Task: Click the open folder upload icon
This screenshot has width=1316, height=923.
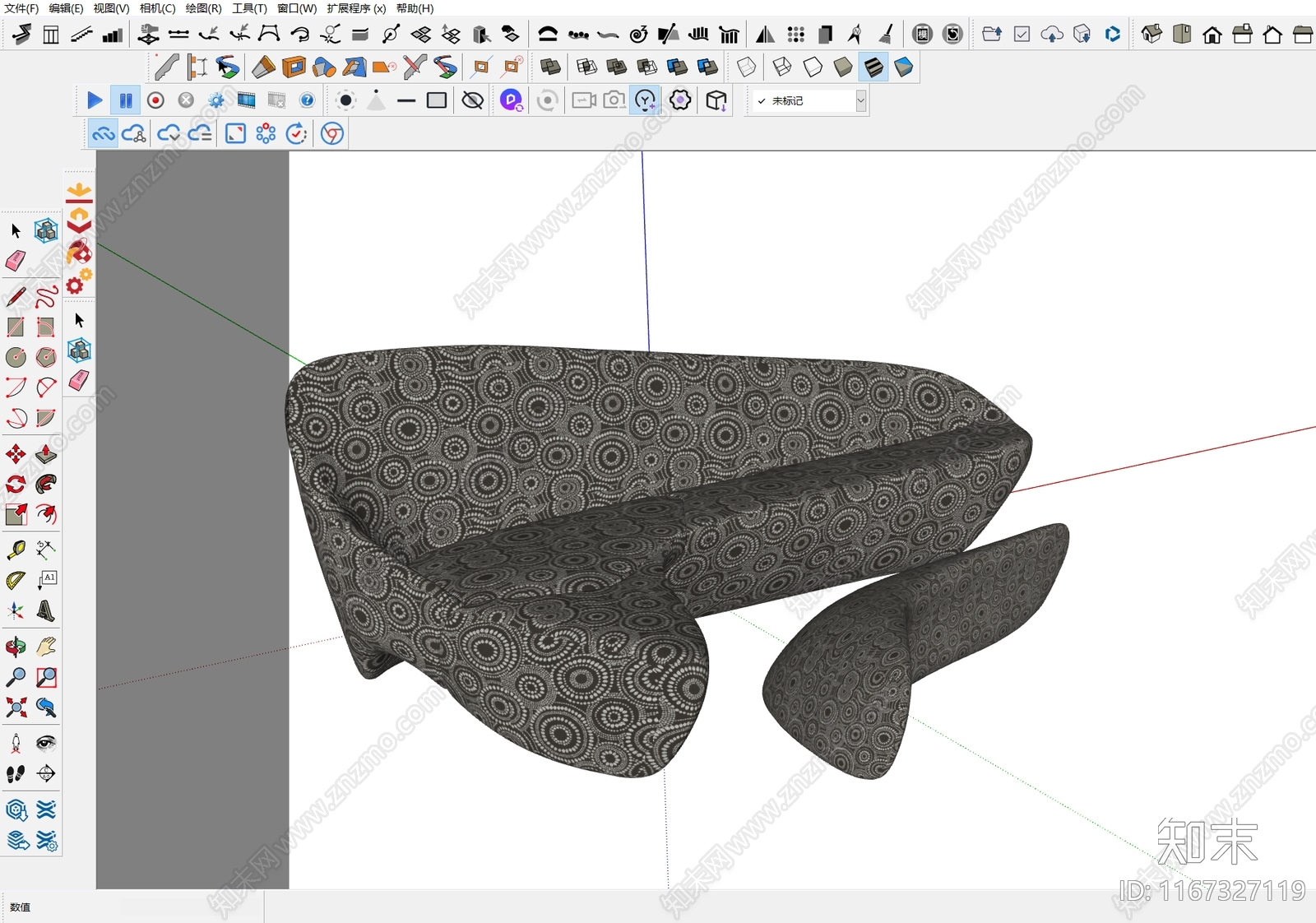Action: click(x=992, y=35)
